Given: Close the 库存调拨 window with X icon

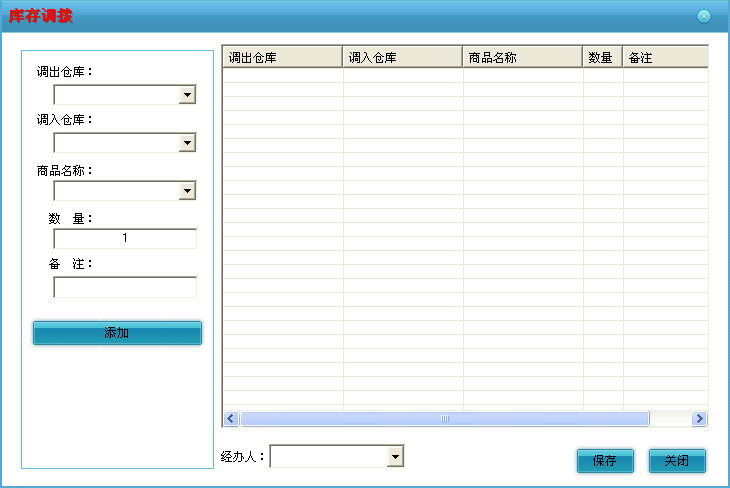Looking at the screenshot, I should pos(704,16).
